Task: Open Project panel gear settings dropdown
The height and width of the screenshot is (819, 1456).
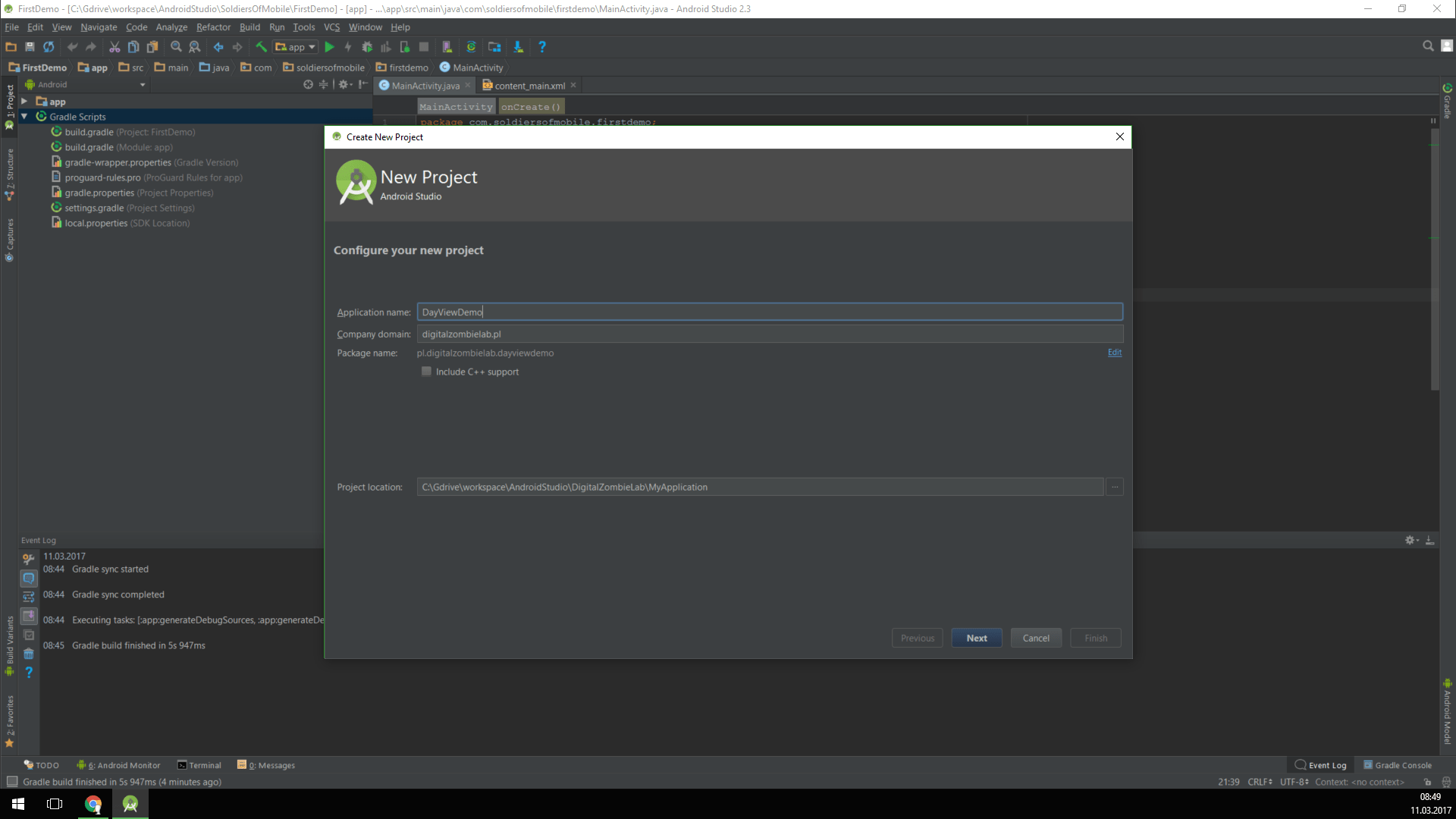Action: coord(345,84)
